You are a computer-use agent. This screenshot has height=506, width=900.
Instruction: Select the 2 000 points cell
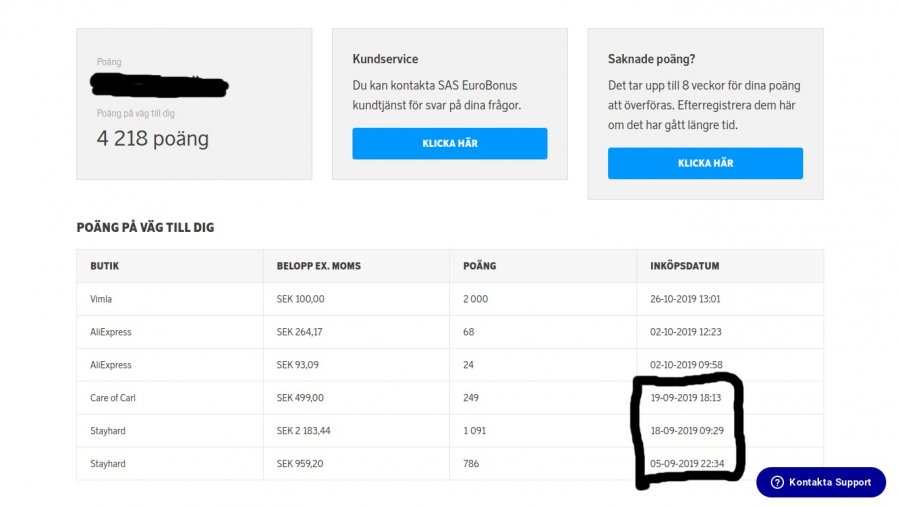point(475,299)
